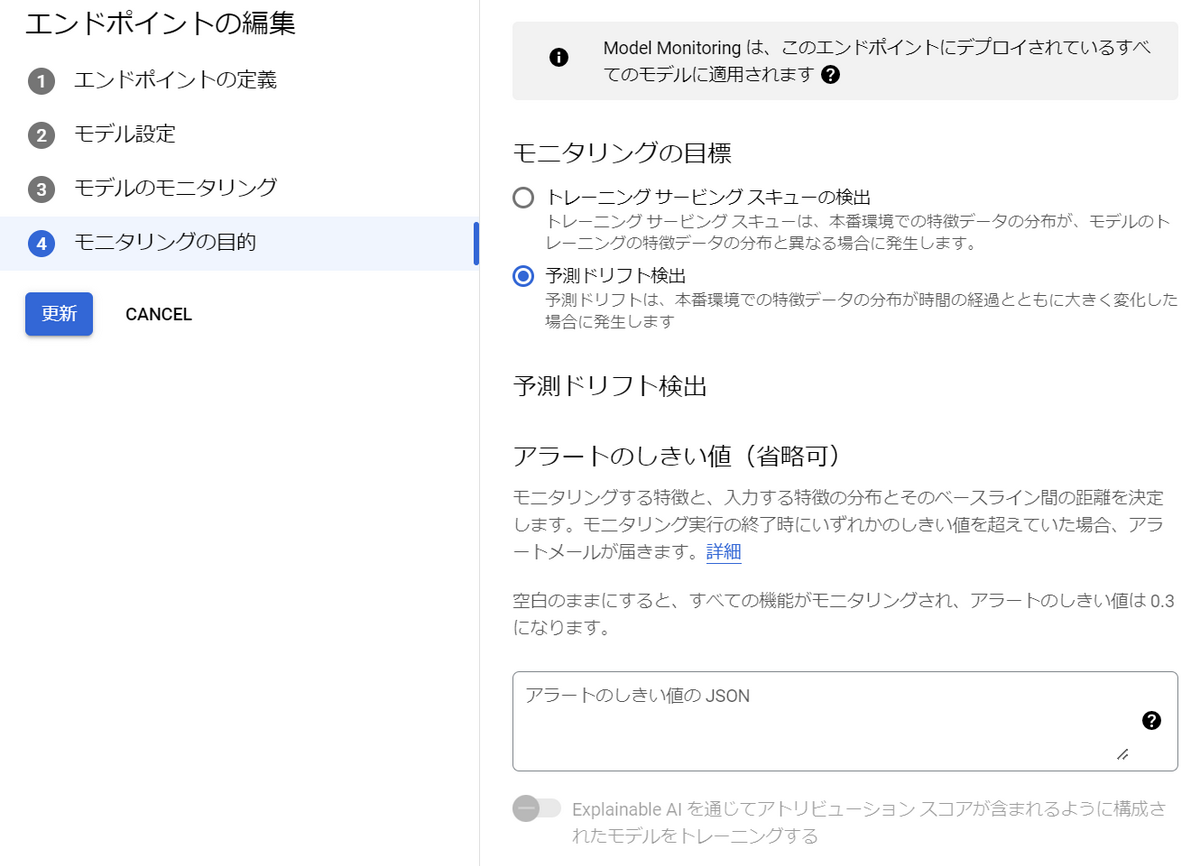Click step 4 number circle icon
This screenshot has height=866, width=1200.
[x=41, y=243]
